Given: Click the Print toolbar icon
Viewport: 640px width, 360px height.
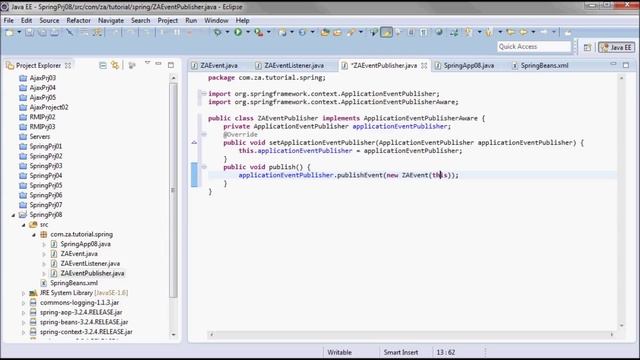Looking at the screenshot, I should [x=54, y=32].
